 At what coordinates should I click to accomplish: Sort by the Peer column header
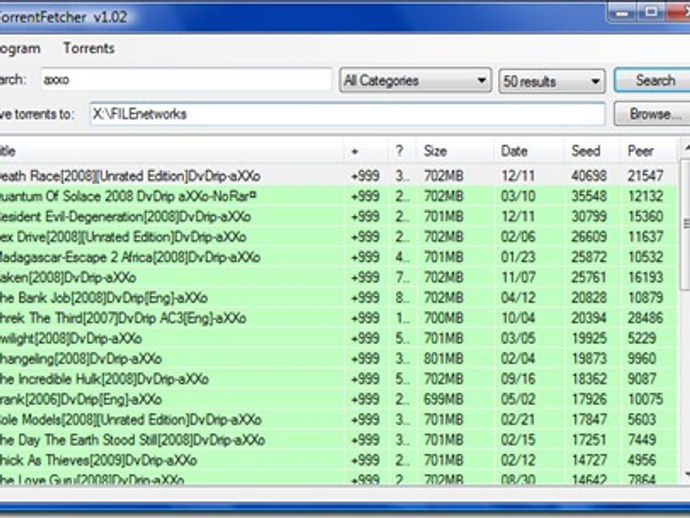[648, 151]
